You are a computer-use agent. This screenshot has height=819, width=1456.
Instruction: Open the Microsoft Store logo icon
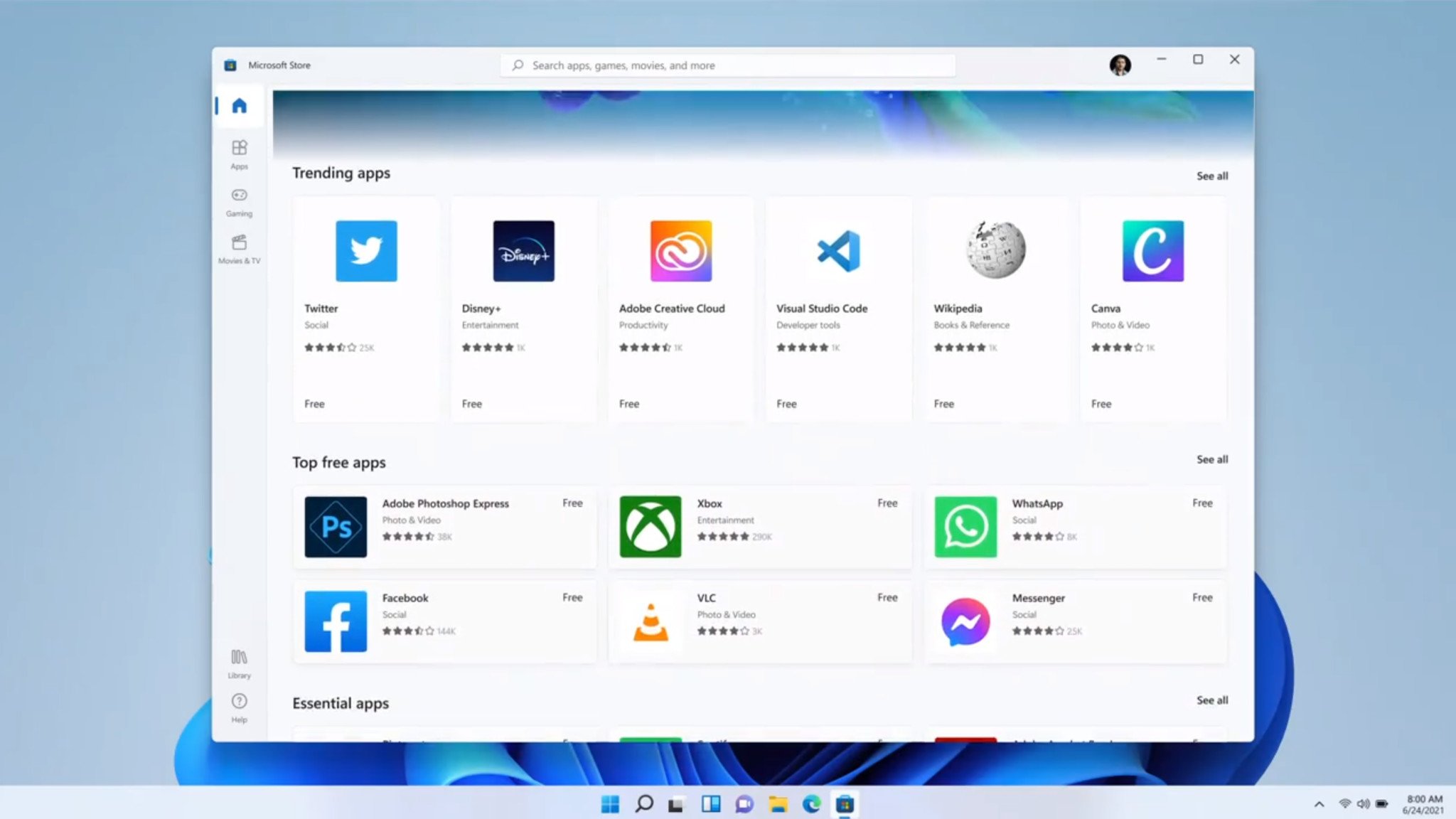(x=232, y=64)
